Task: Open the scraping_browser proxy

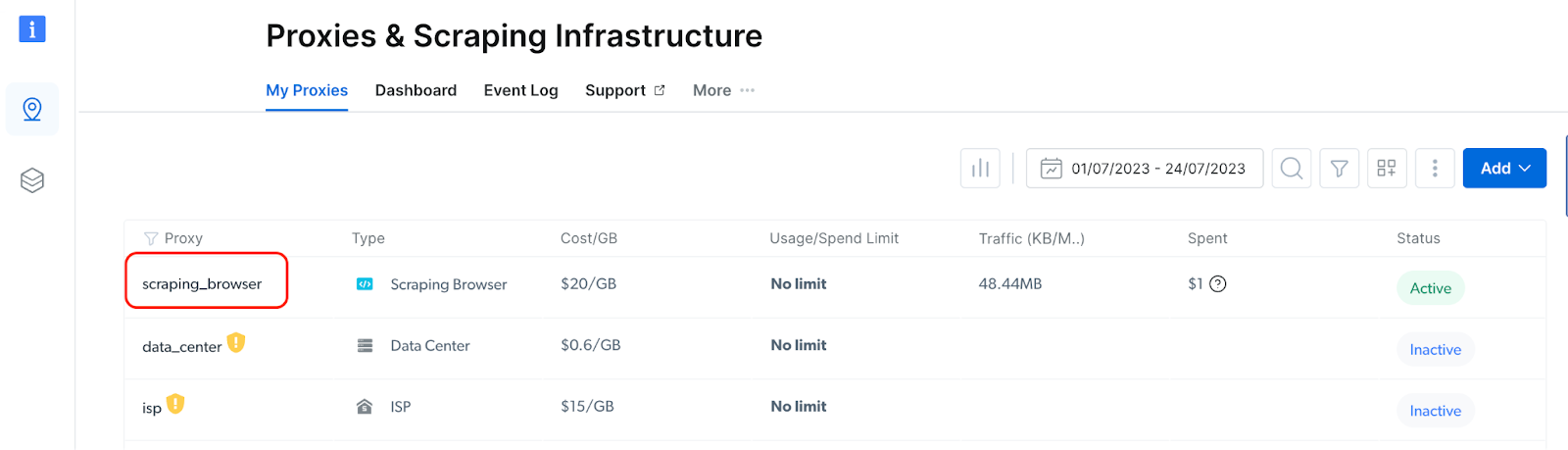Action: pos(202,284)
